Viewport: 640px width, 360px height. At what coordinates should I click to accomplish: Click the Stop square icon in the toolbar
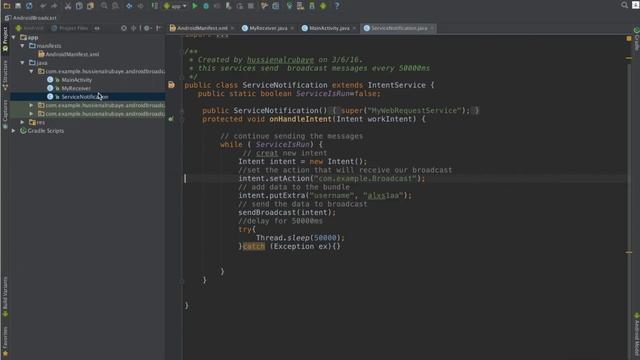(251, 6)
